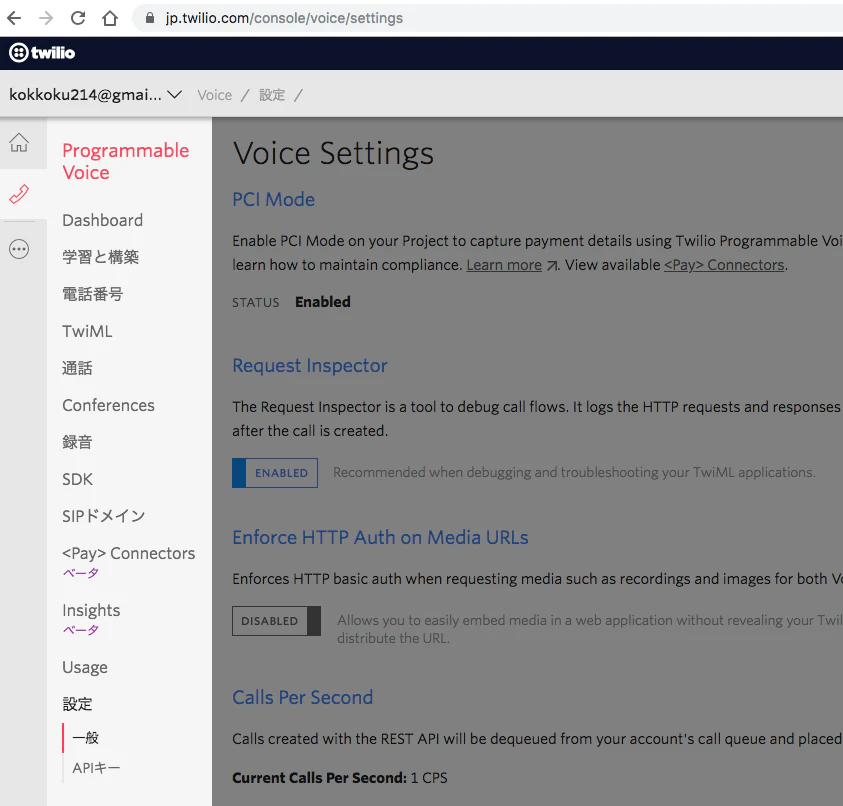Select the APIキー settings sub-item

[x=96, y=768]
